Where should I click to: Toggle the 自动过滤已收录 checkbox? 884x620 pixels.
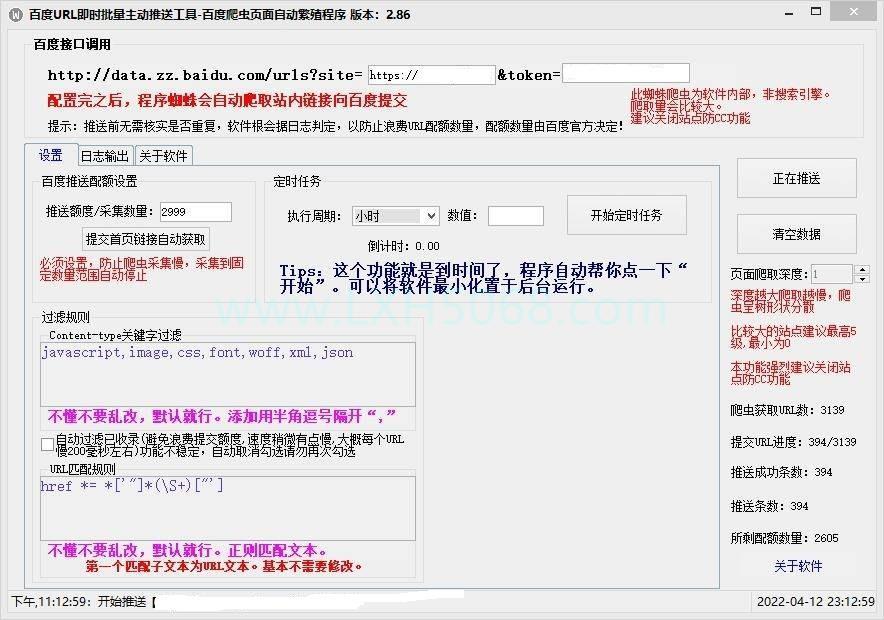(47, 444)
